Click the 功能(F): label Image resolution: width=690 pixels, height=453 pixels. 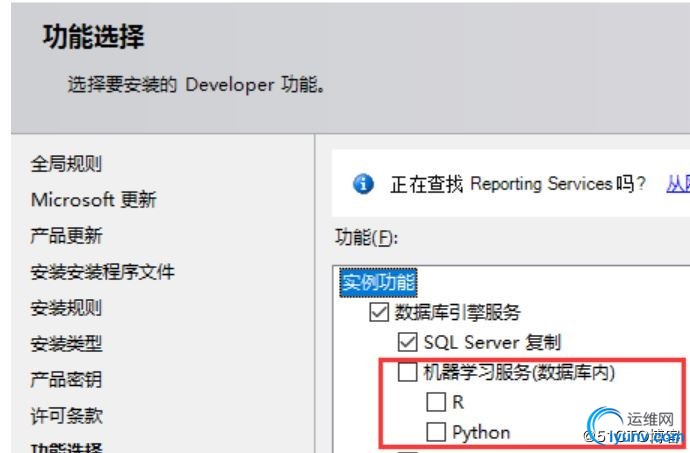(367, 238)
